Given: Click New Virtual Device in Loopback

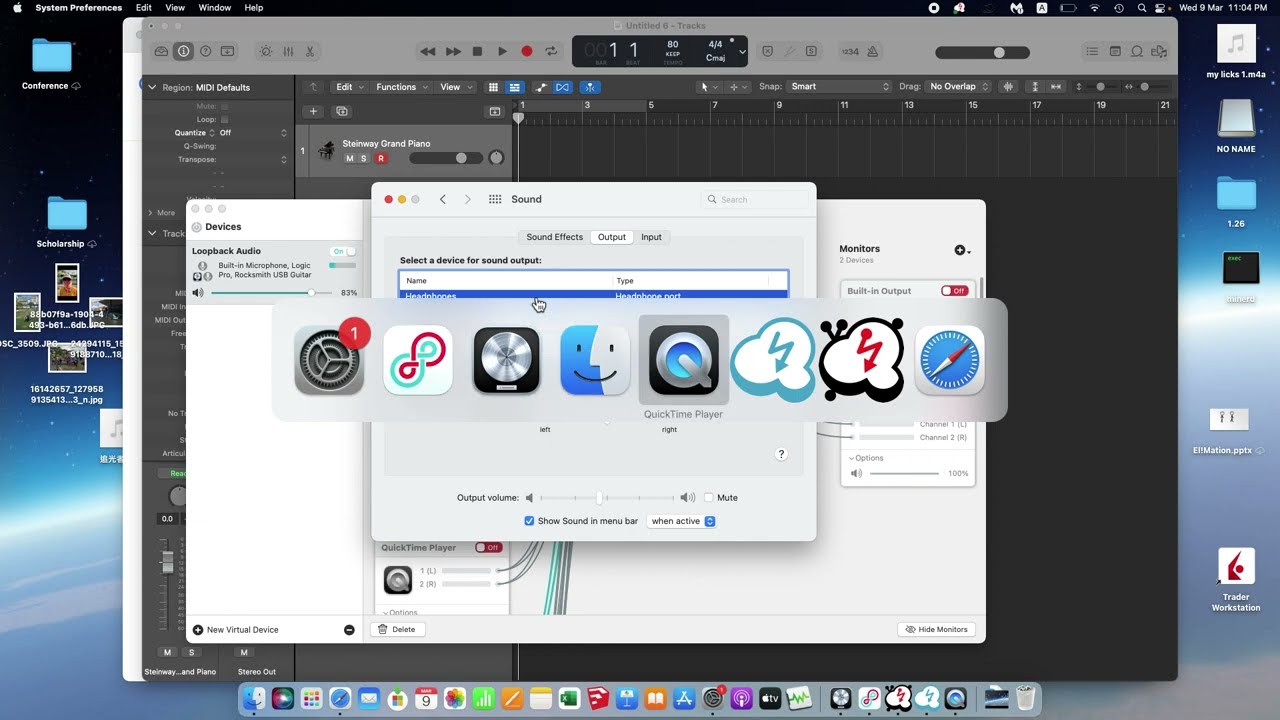Looking at the screenshot, I should pos(235,630).
